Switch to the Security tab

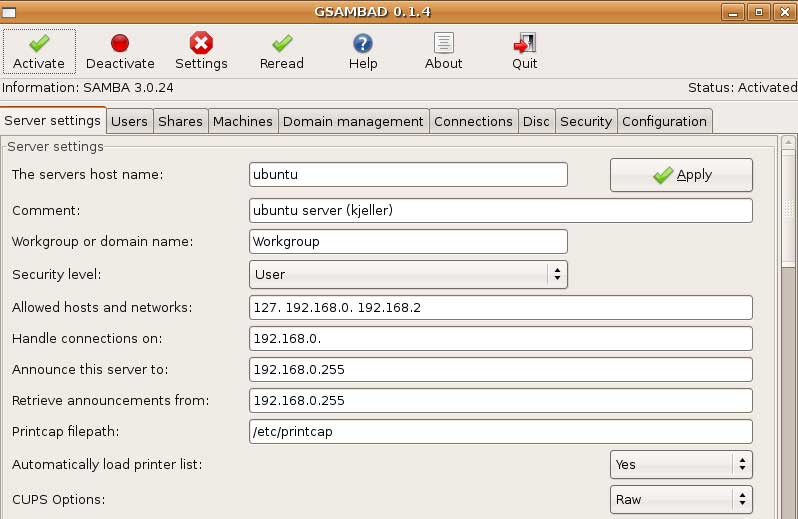tap(586, 122)
